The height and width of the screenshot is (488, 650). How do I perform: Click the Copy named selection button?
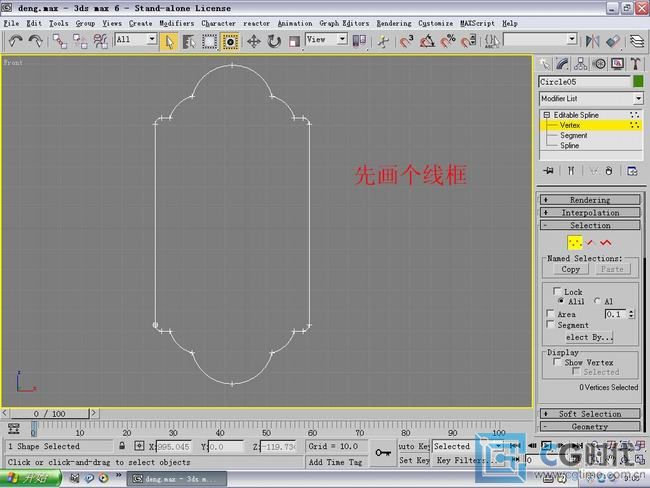click(x=570, y=269)
